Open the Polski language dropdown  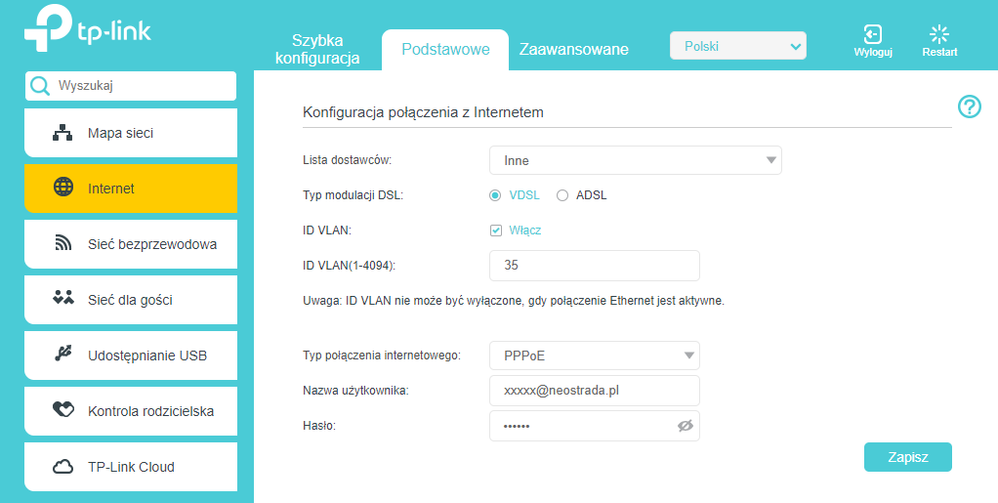tap(738, 46)
